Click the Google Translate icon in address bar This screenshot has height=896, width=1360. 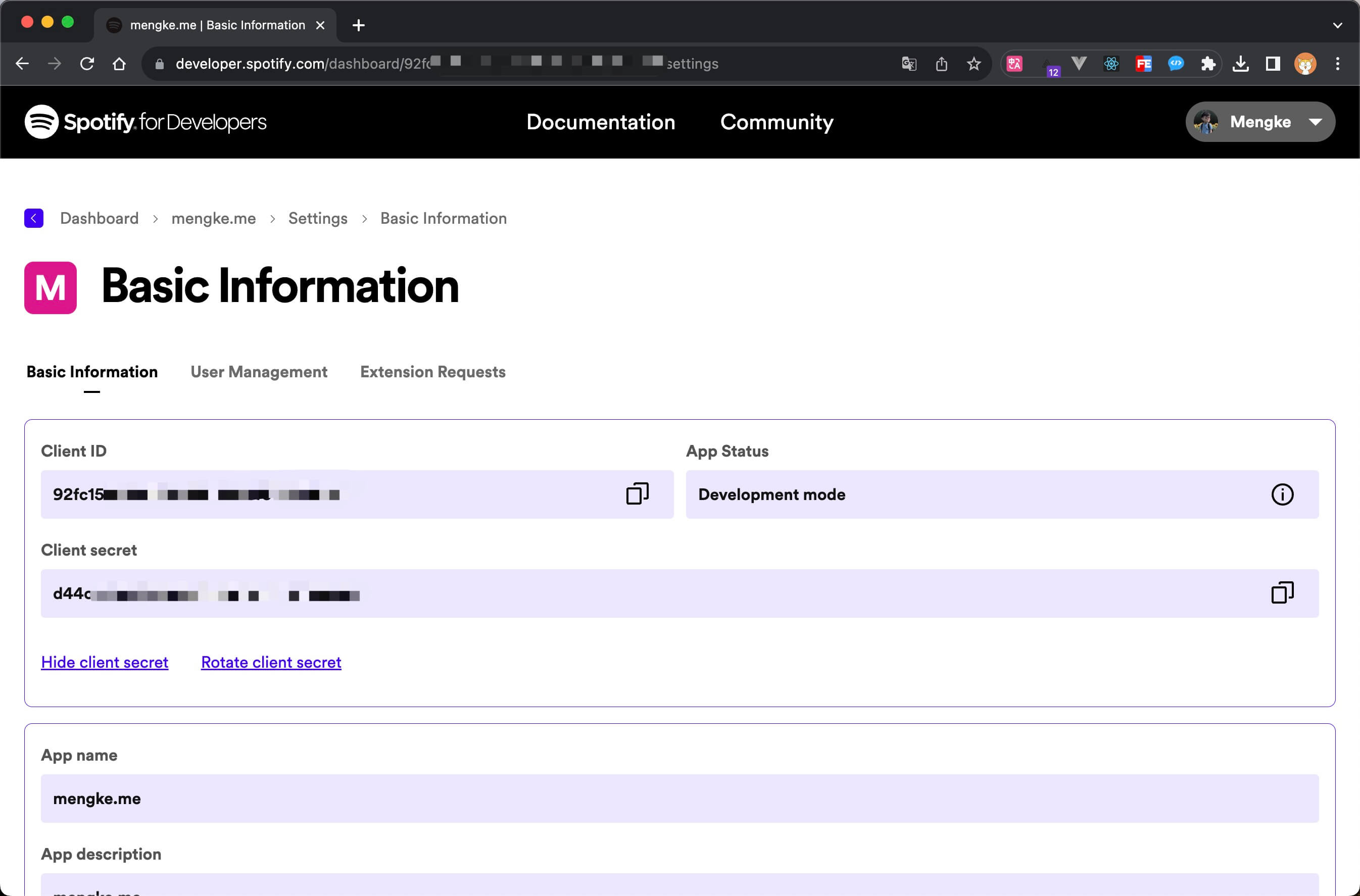(x=908, y=64)
